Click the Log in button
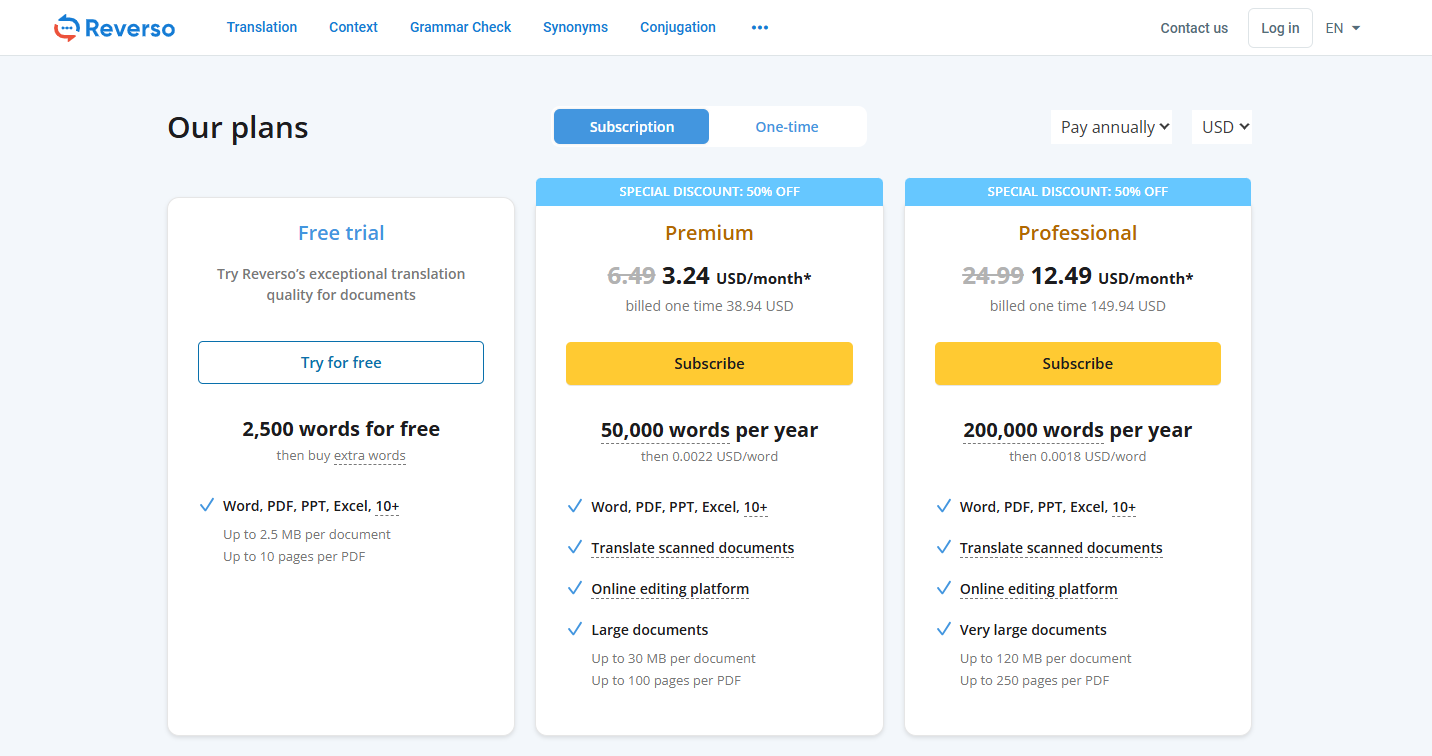1432x756 pixels. pyautogui.click(x=1280, y=28)
